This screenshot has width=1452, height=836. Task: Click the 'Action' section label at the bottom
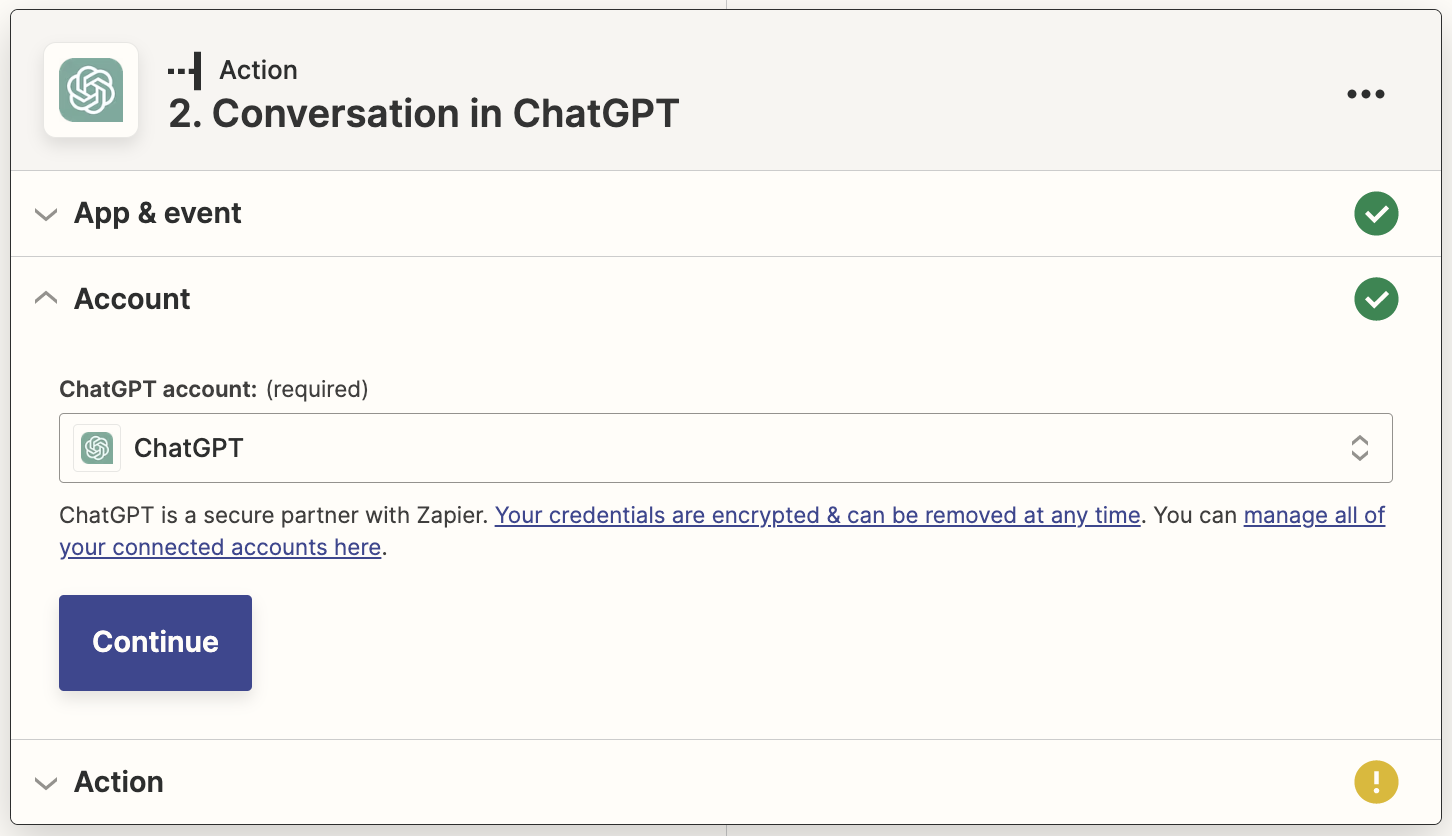coord(118,782)
